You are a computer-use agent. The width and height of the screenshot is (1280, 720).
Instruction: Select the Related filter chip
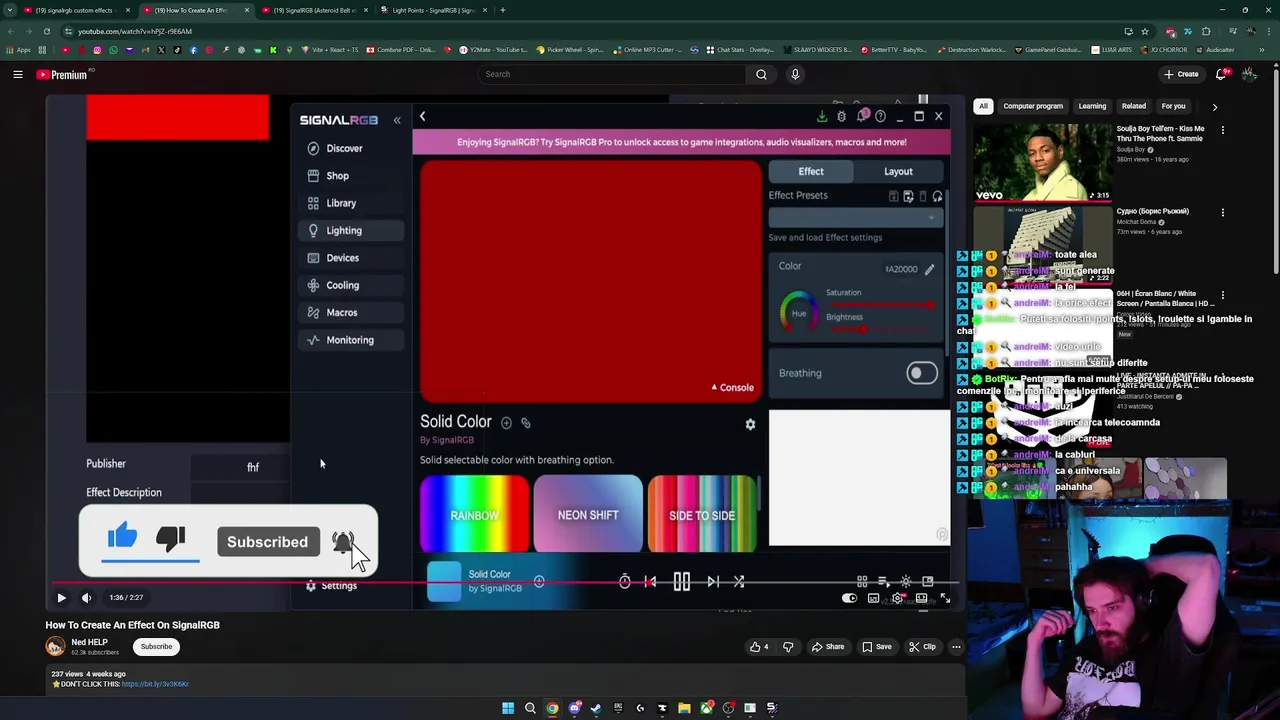coord(1134,106)
